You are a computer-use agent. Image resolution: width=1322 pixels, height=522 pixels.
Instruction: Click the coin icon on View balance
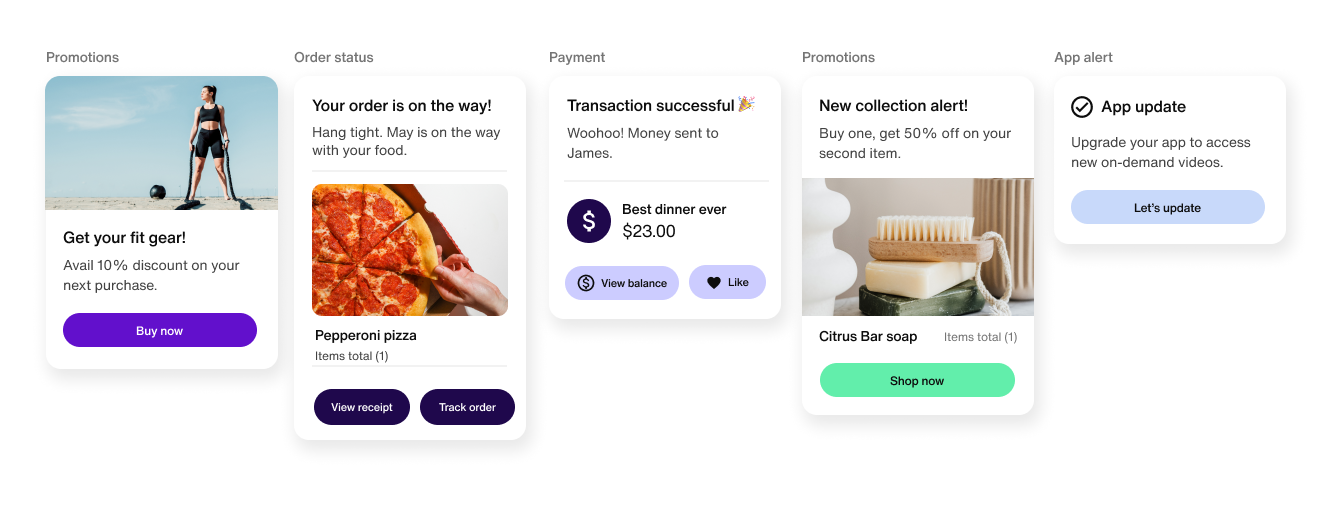[586, 283]
